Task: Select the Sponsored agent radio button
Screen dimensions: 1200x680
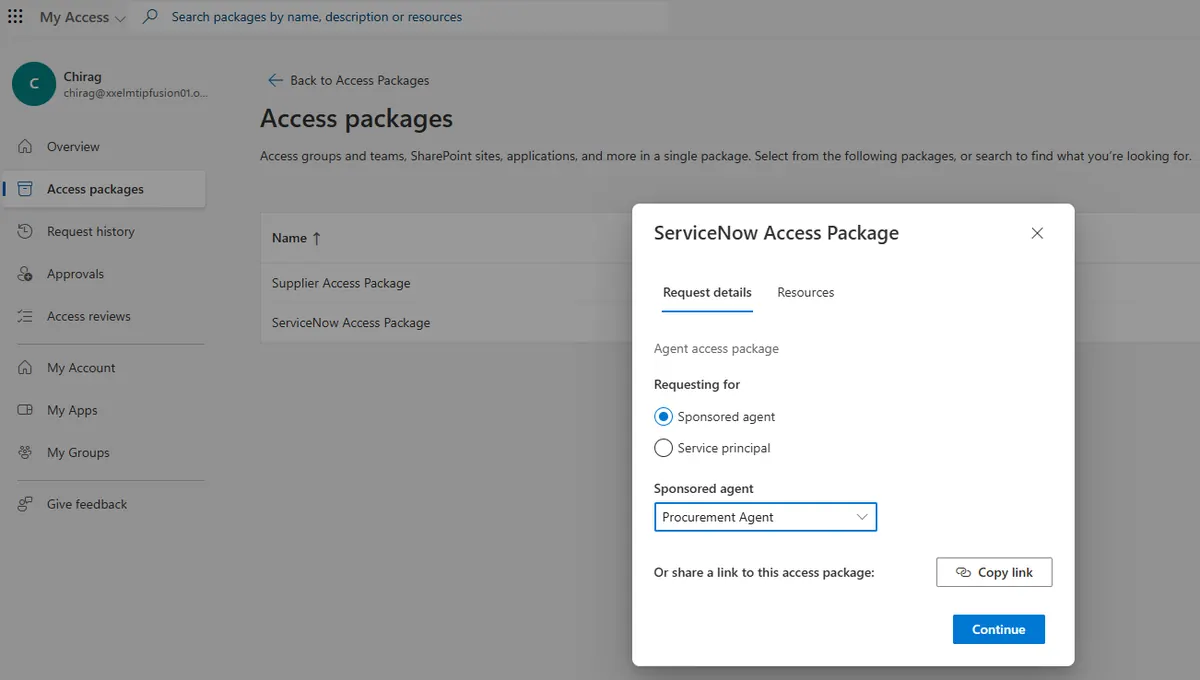Action: [663, 417]
